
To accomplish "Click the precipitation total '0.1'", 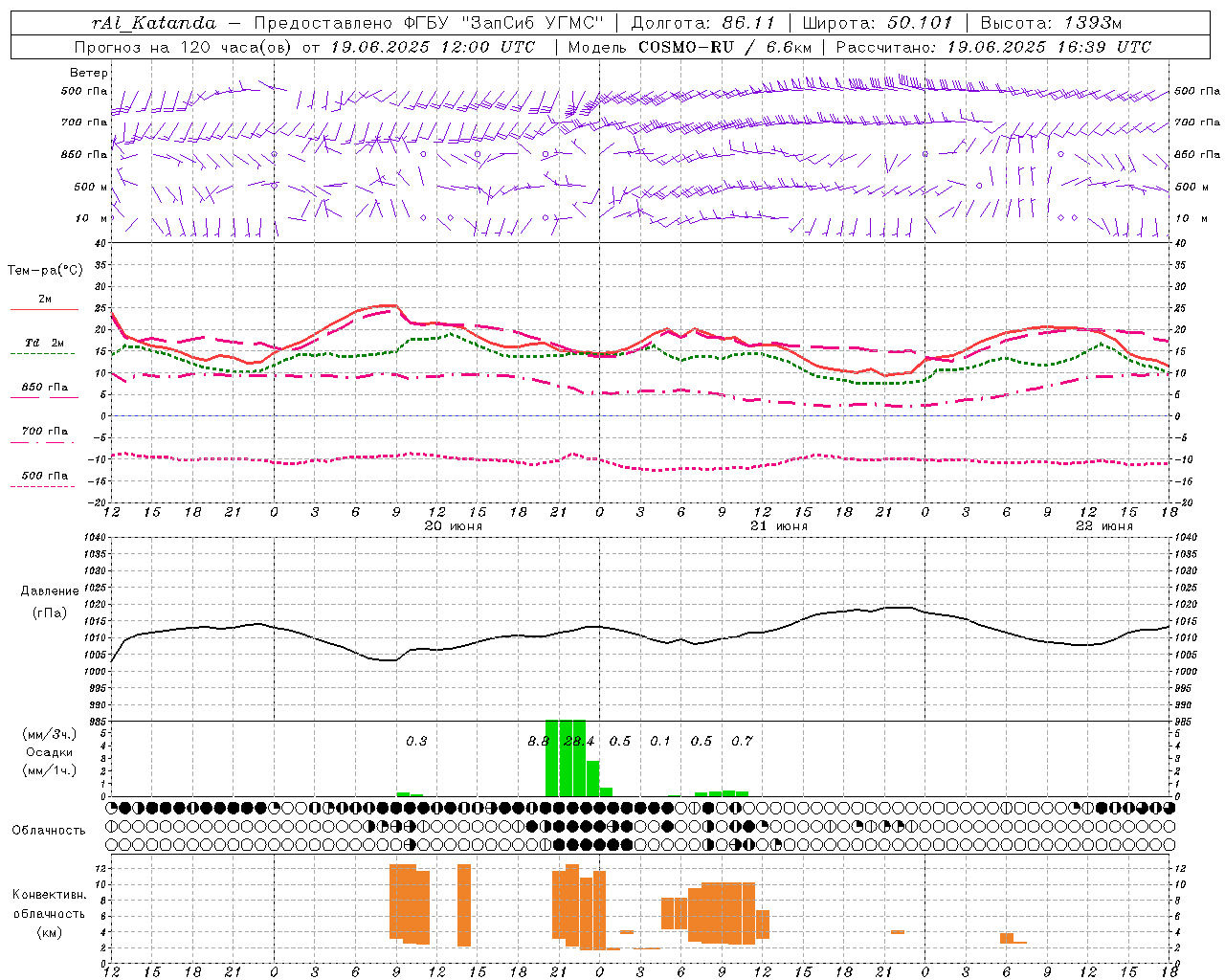I will point(660,741).
